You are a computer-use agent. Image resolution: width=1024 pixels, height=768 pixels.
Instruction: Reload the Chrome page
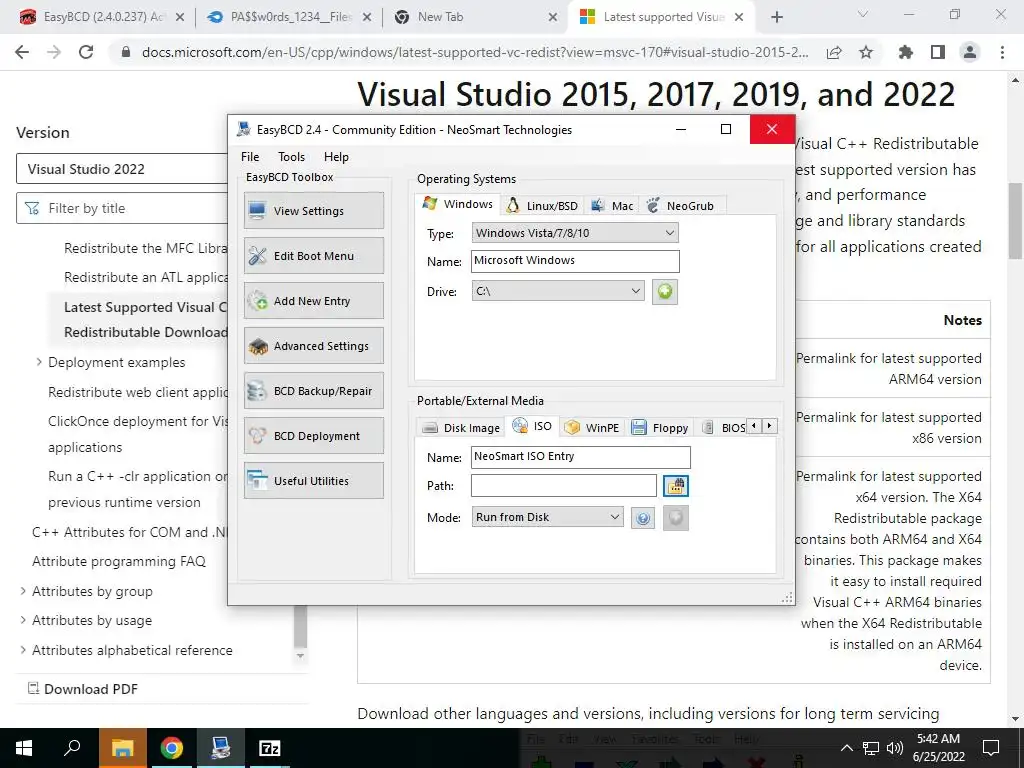pos(86,52)
